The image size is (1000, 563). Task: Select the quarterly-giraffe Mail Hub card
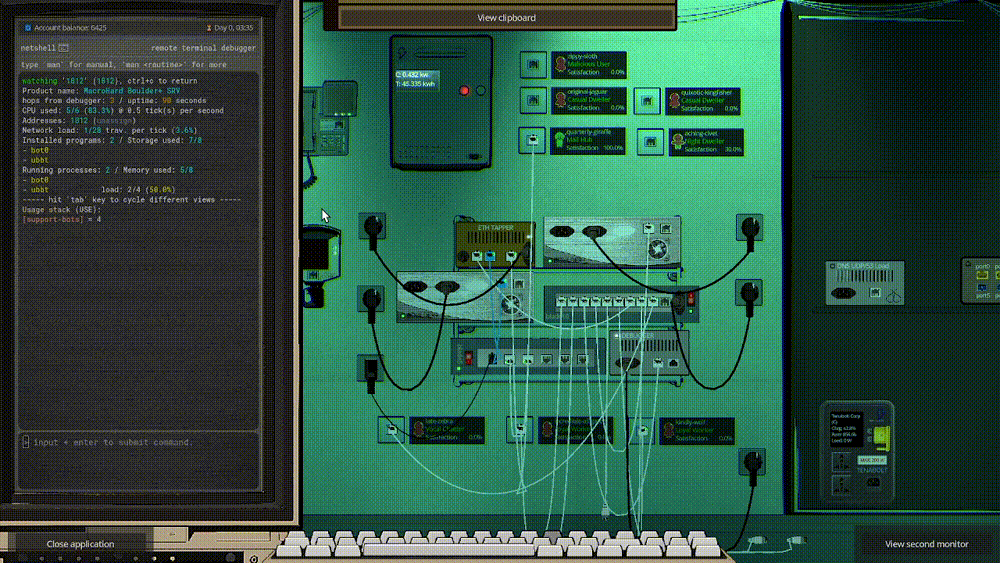coord(588,141)
